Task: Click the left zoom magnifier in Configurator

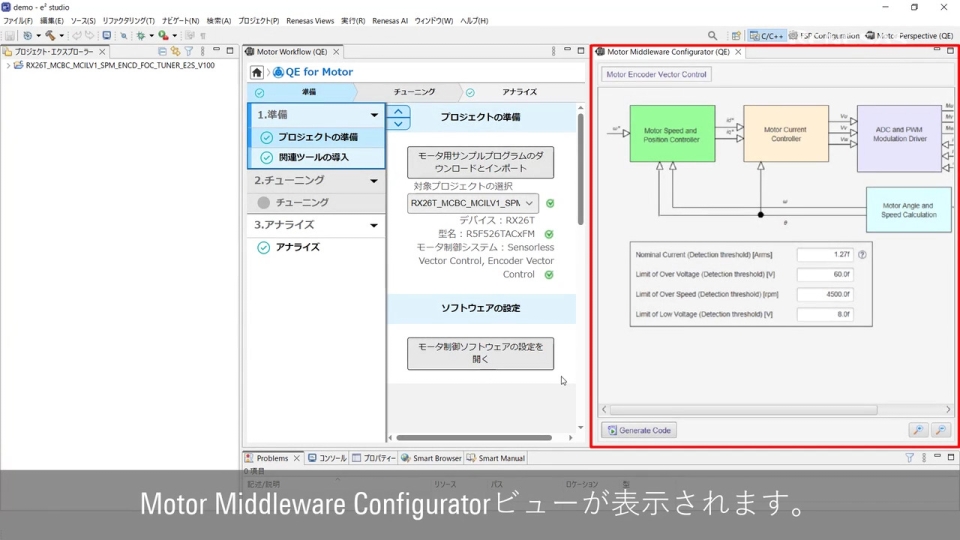Action: pyautogui.click(x=917, y=430)
